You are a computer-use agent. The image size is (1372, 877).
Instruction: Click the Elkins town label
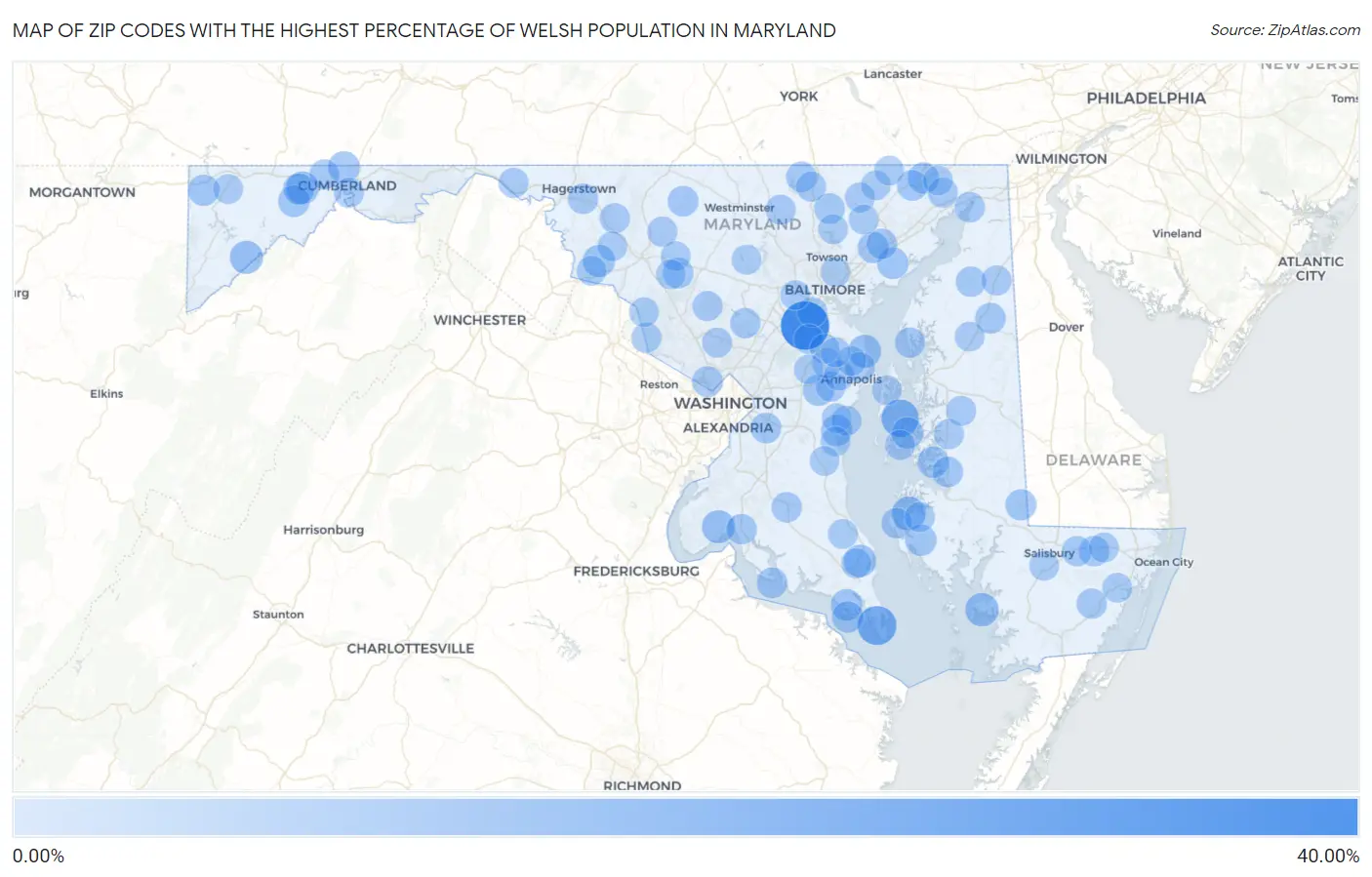click(106, 394)
